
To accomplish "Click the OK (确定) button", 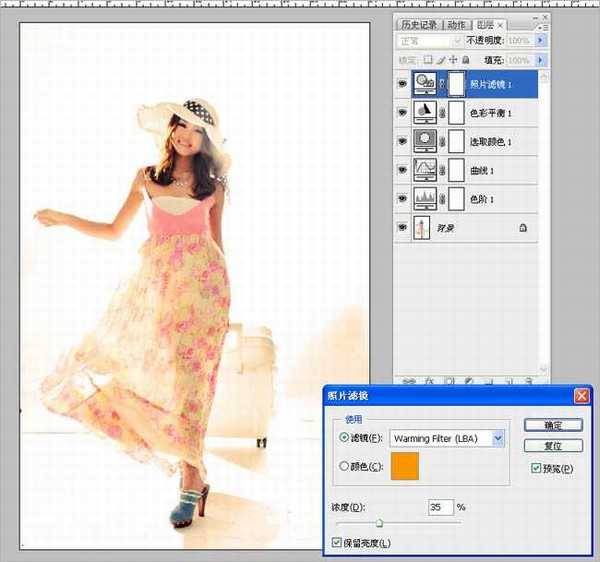I will 553,425.
